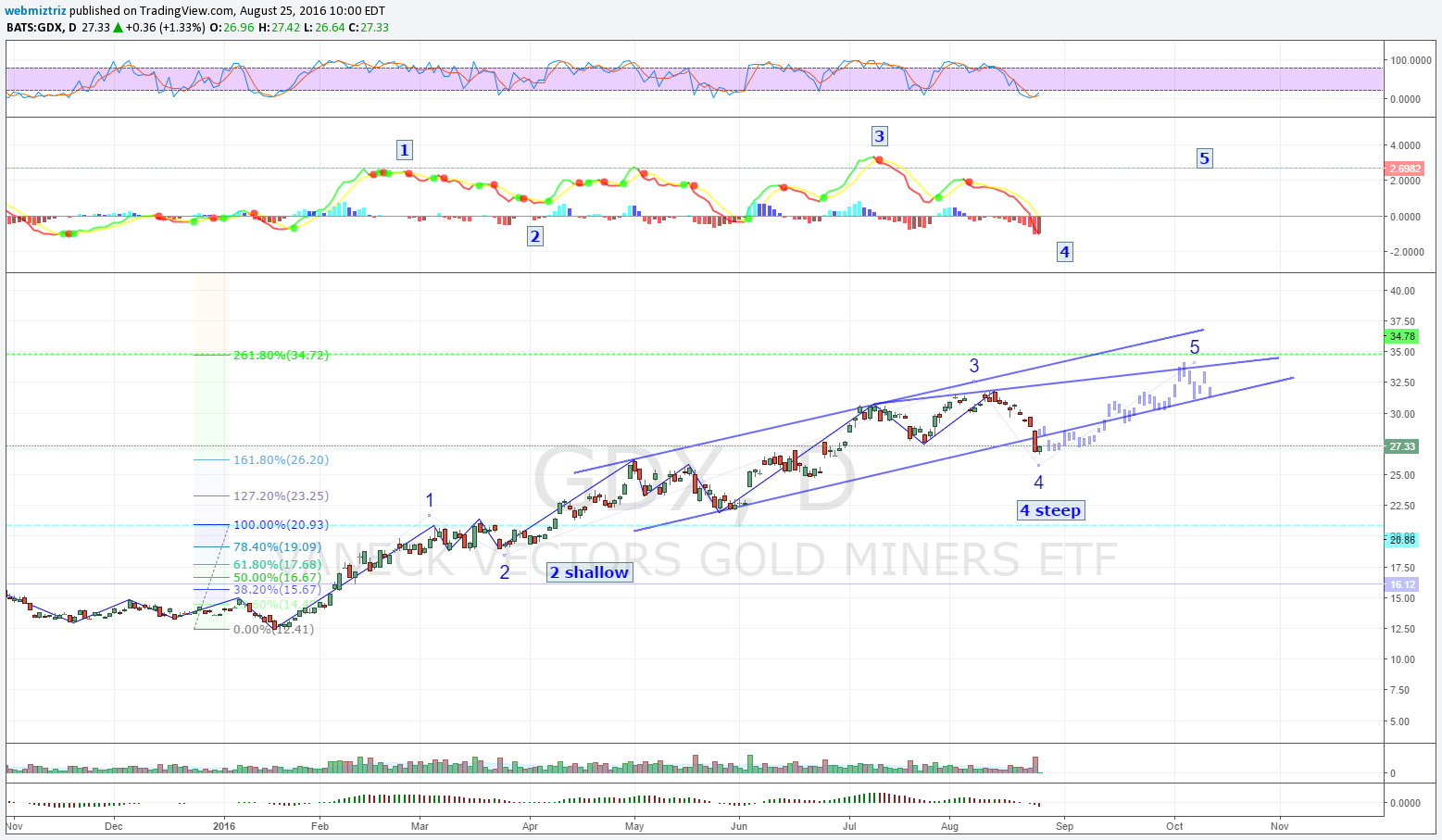Select the '4 steep' text annotation
This screenshot has height=840, width=1442.
pos(1049,510)
